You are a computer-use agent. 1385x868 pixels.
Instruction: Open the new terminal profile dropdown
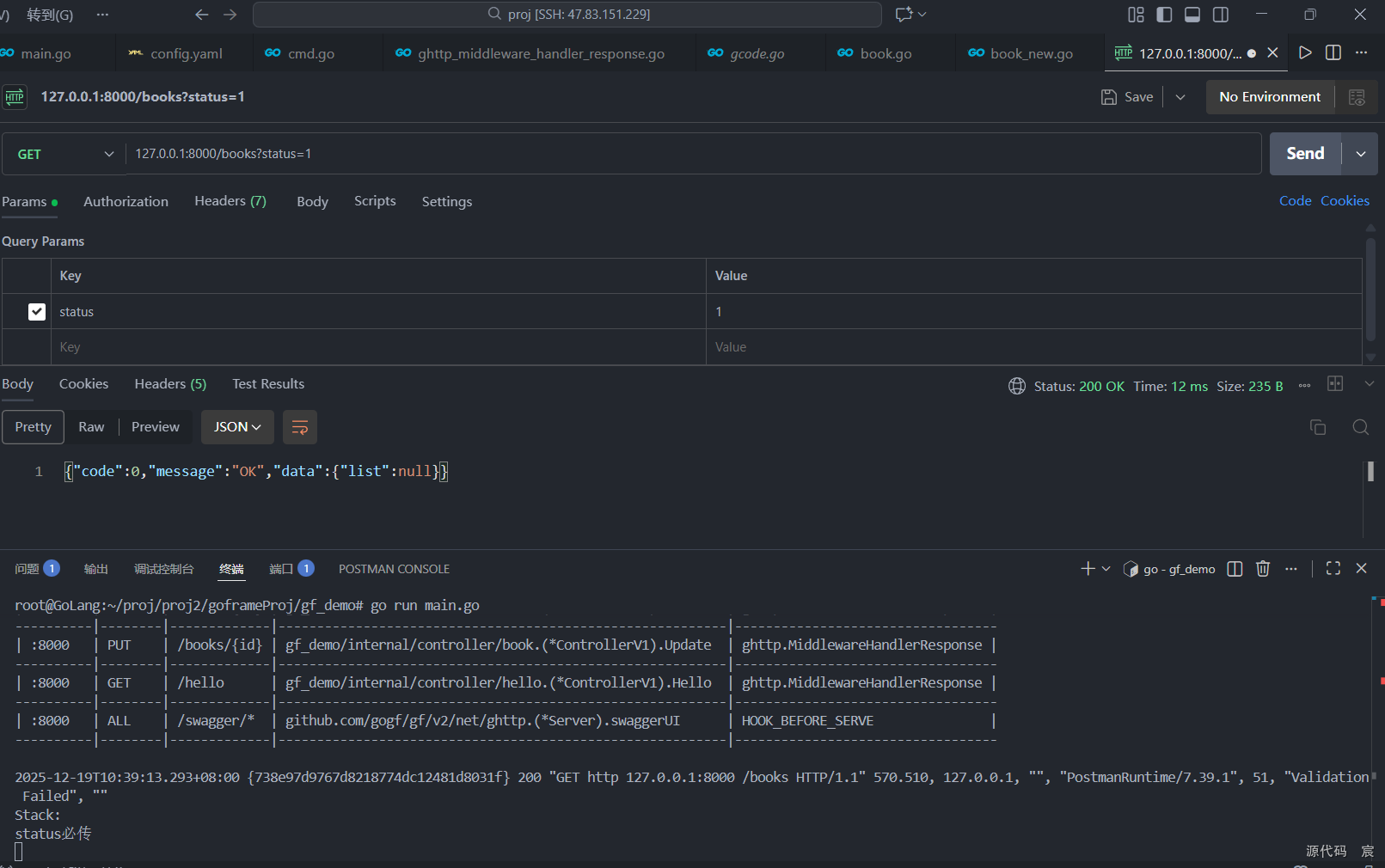click(1106, 569)
